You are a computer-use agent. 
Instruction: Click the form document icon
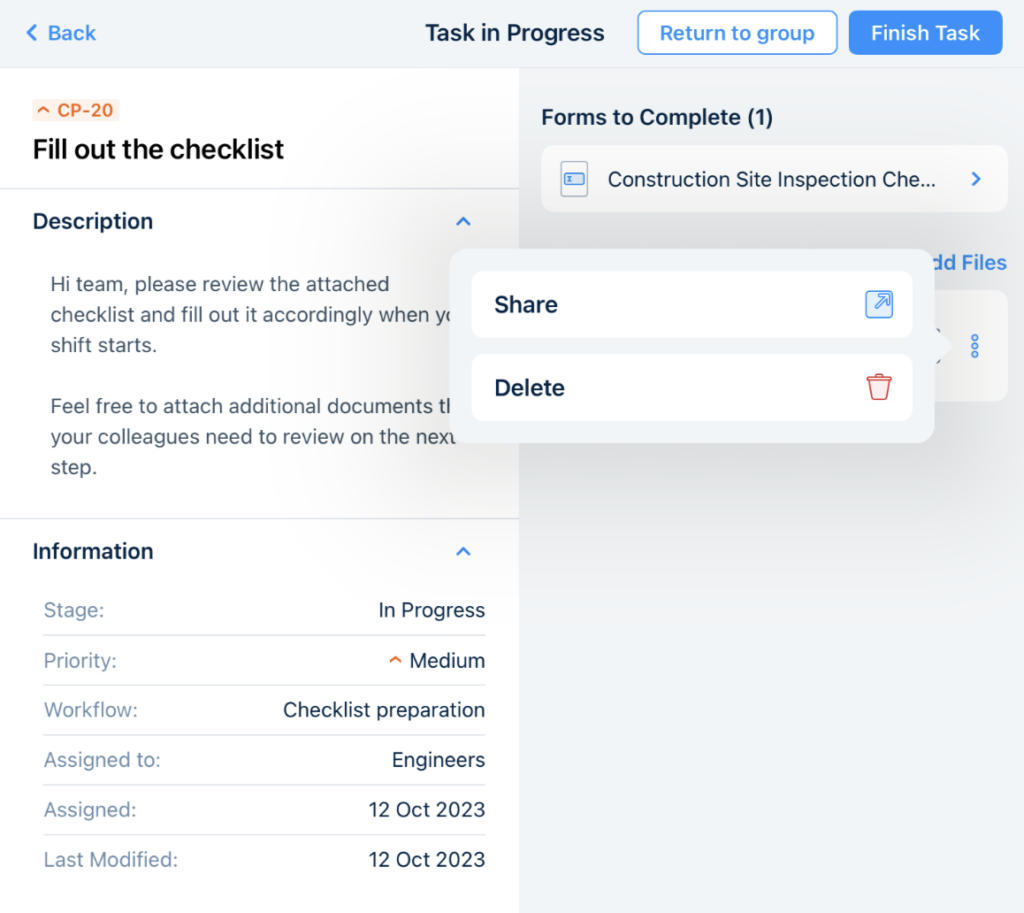[574, 179]
